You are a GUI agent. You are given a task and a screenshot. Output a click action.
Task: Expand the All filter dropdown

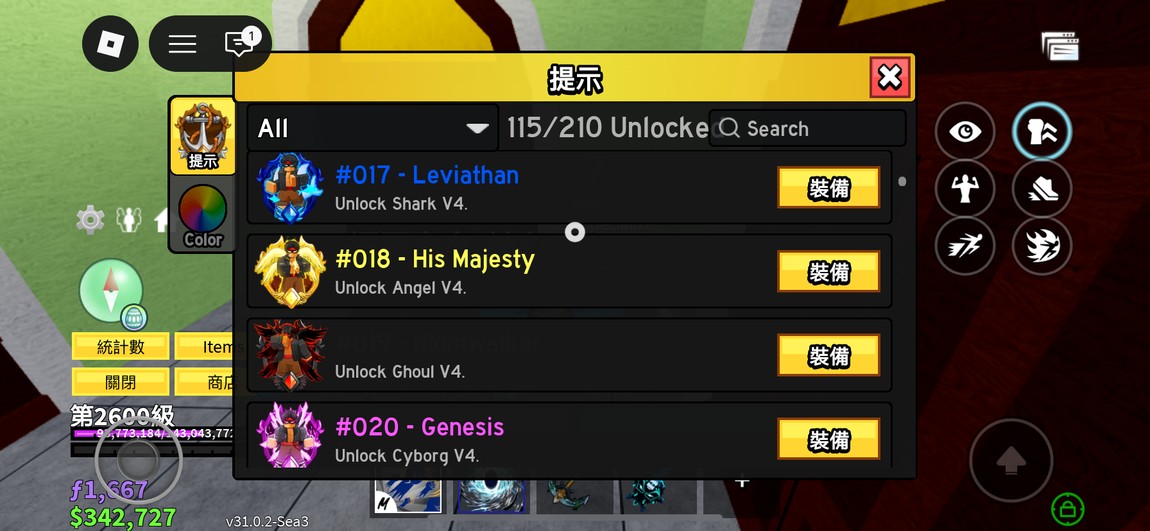pyautogui.click(x=373, y=128)
